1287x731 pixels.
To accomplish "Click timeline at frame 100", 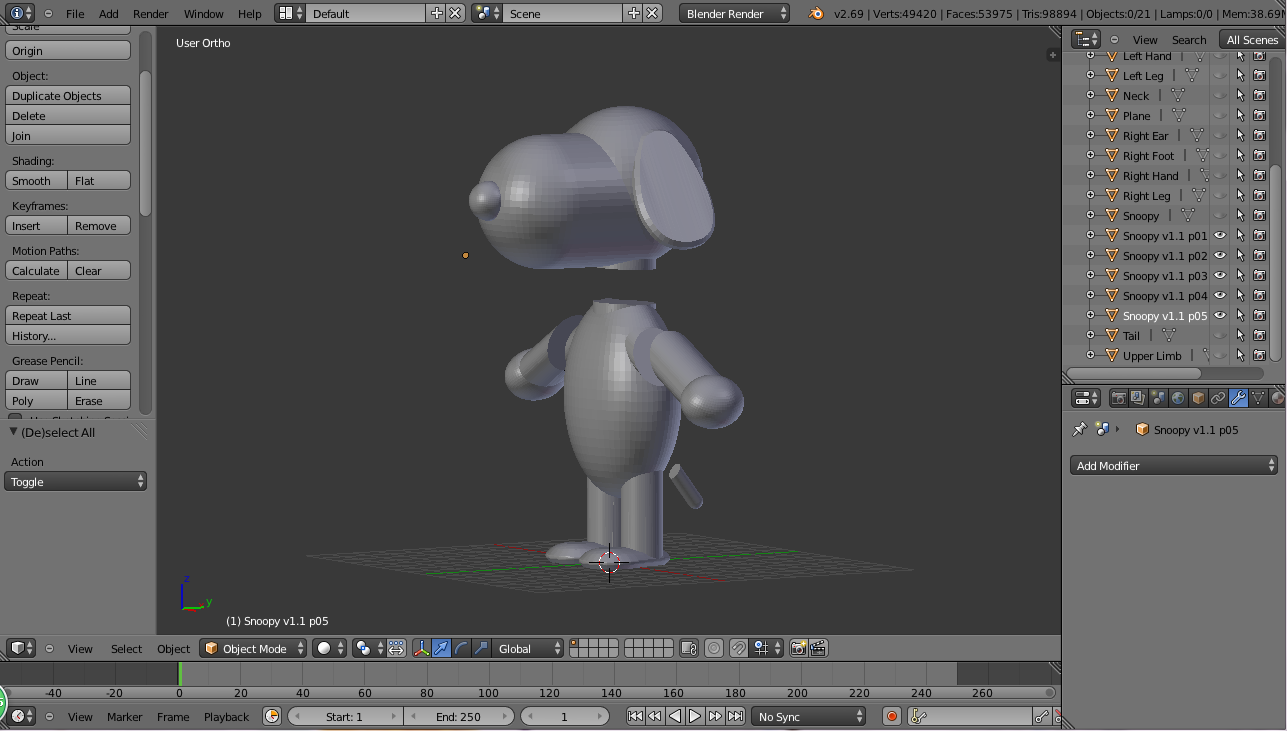I will pos(488,674).
